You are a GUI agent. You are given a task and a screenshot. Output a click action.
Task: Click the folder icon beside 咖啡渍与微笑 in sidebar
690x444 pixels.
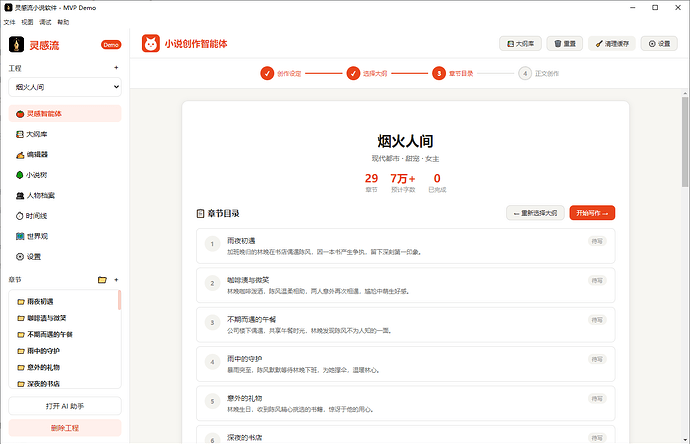pos(21,318)
